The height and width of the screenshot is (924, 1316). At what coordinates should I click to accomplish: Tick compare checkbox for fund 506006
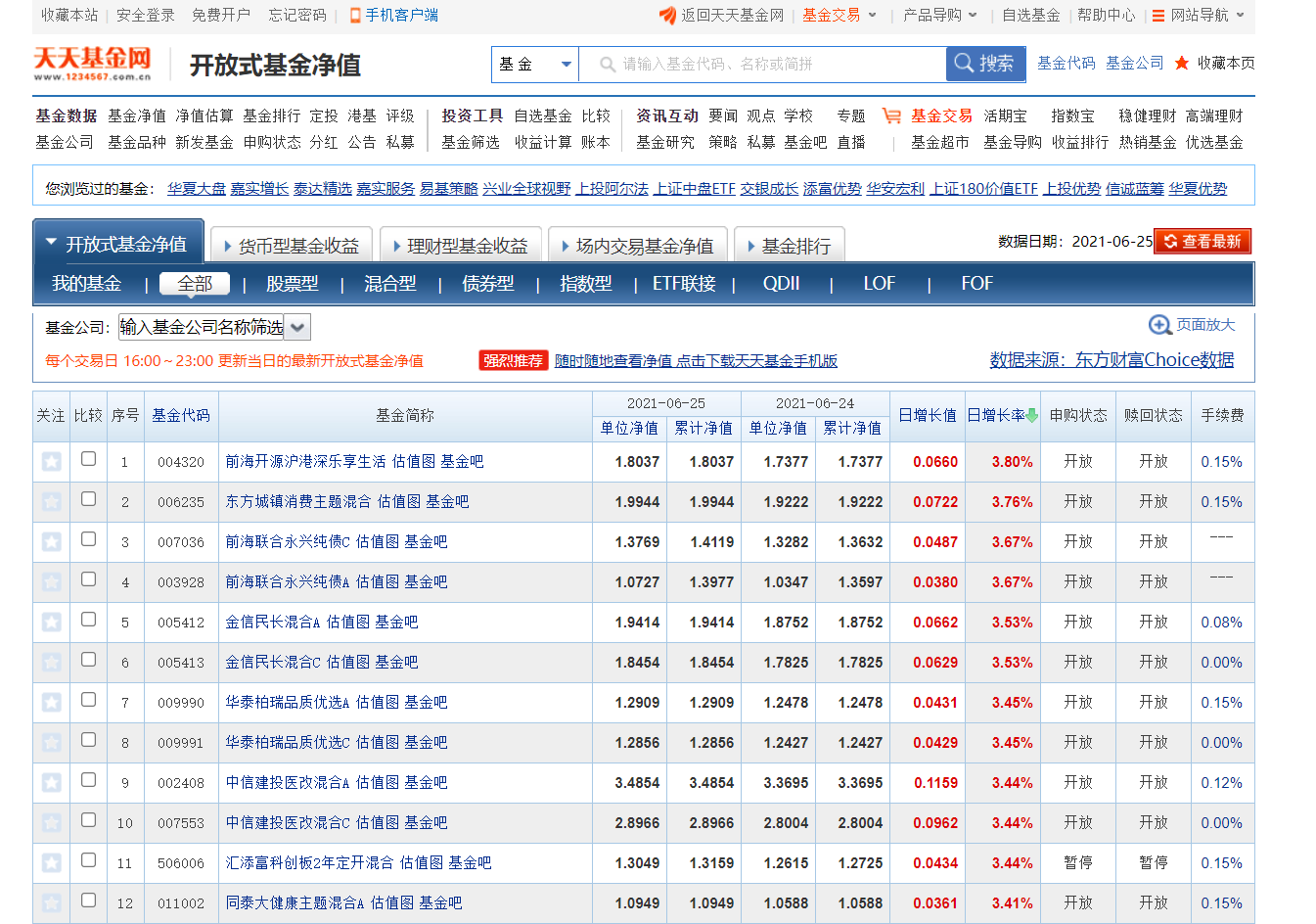pos(88,860)
